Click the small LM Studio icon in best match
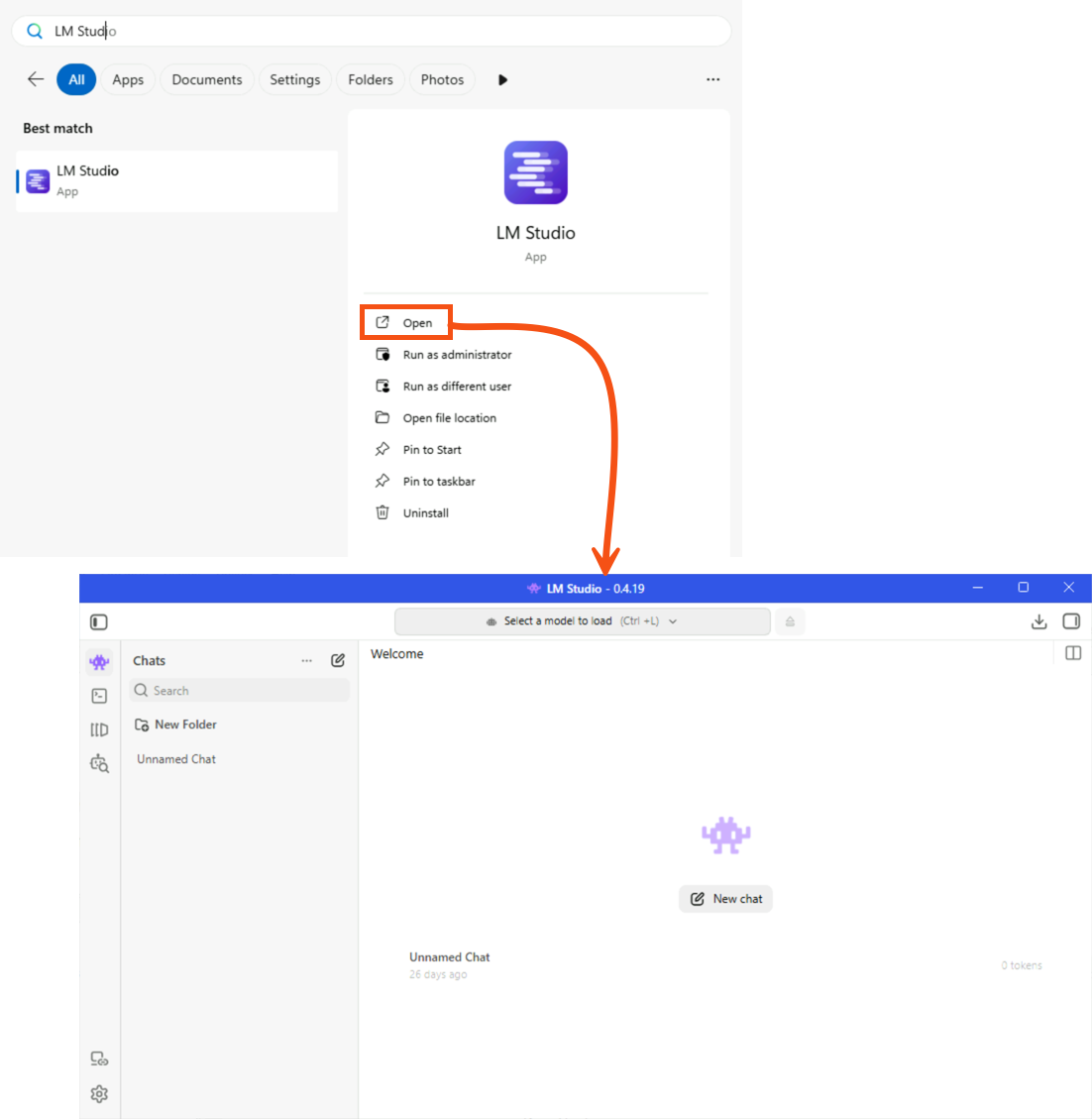The width and height of the screenshot is (1092, 1120). 38,181
